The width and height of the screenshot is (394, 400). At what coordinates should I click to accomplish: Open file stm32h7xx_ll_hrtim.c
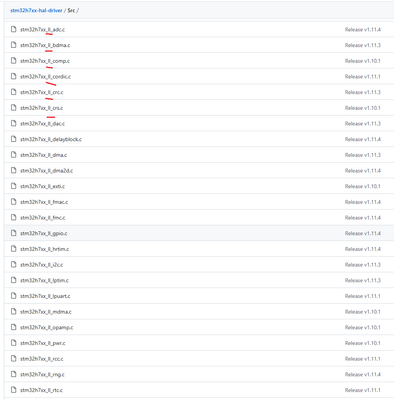[45, 249]
